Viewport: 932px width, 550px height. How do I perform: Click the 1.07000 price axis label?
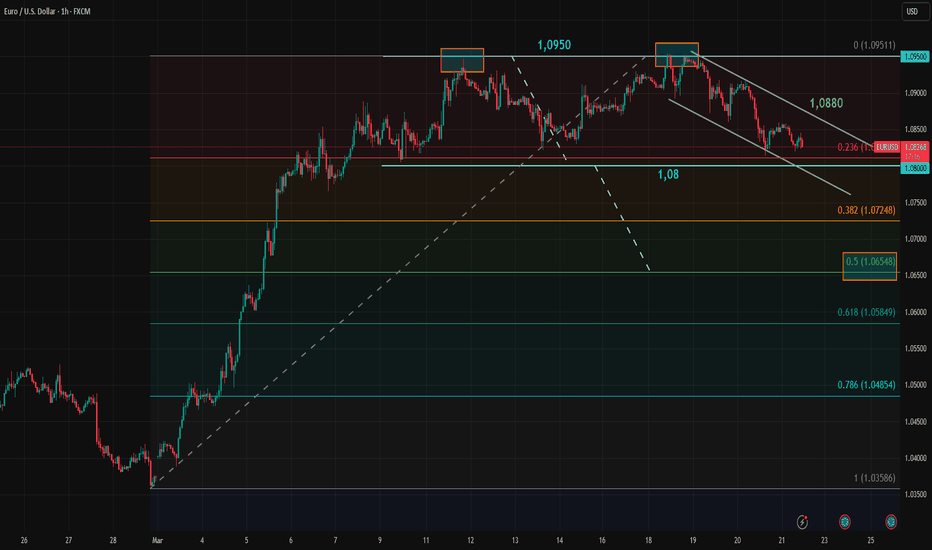pyautogui.click(x=915, y=239)
